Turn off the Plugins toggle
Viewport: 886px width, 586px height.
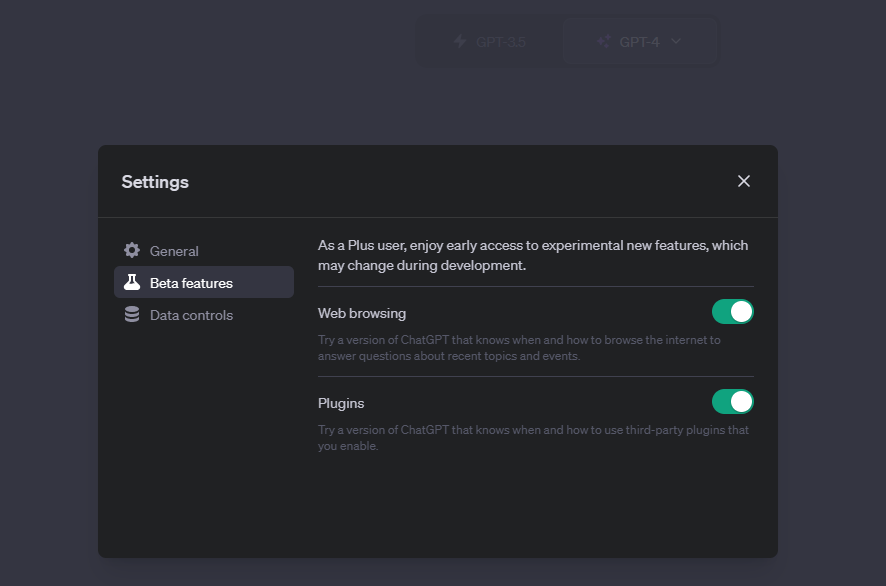[732, 402]
